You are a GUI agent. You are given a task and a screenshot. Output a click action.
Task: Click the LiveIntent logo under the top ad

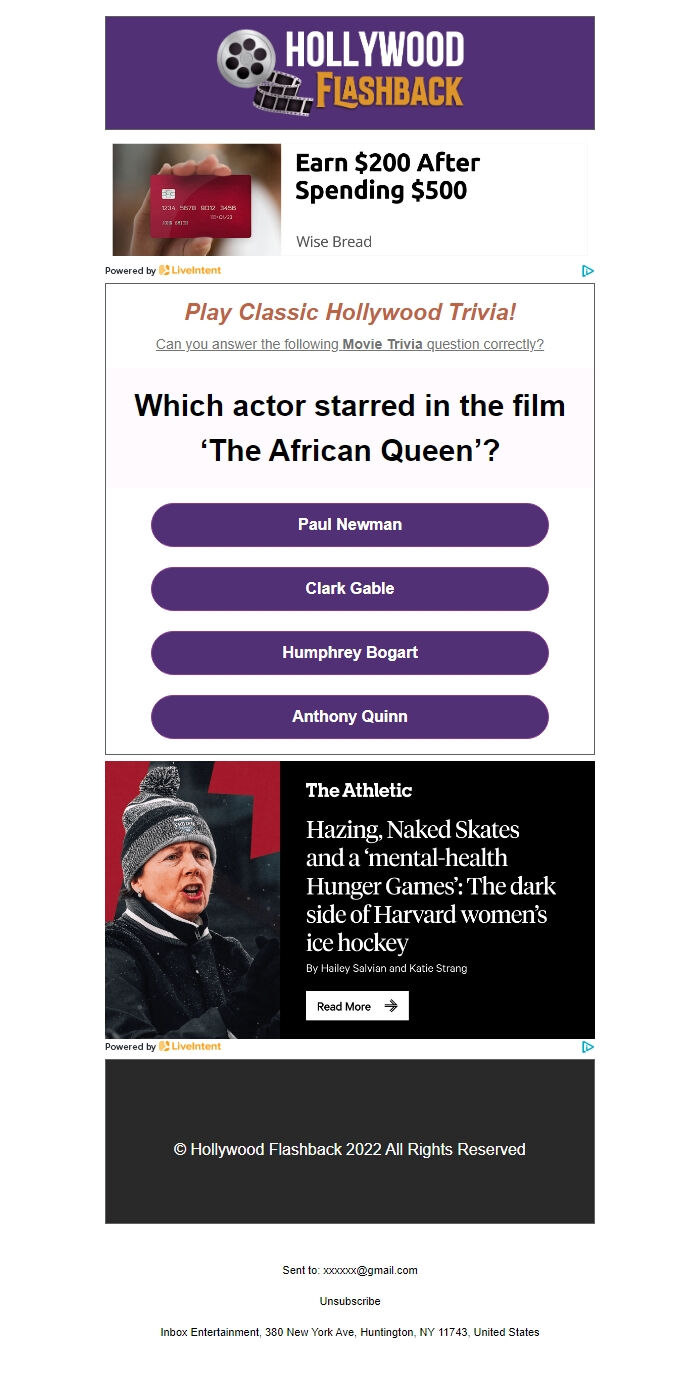pyautogui.click(x=190, y=271)
